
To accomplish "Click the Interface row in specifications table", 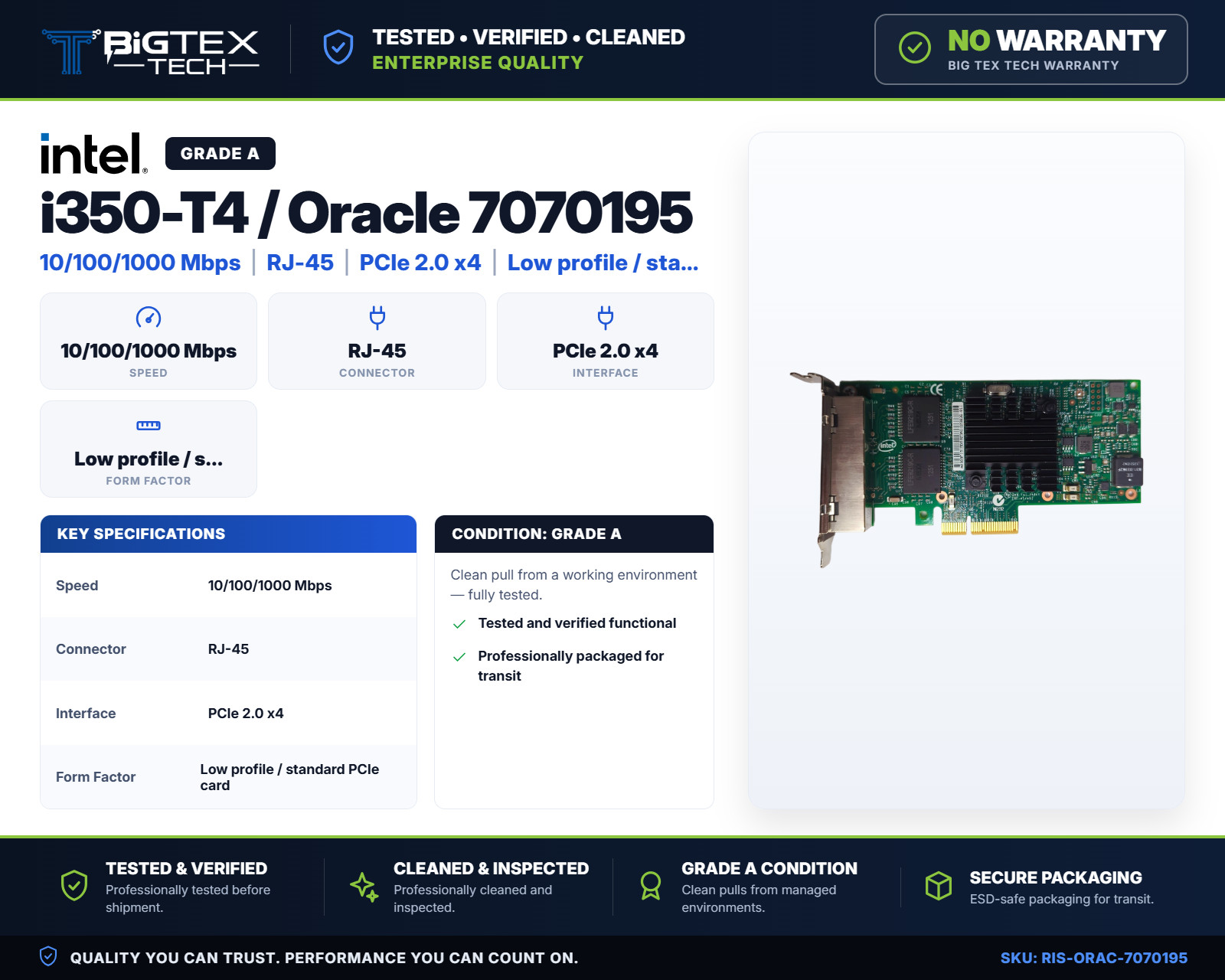I will point(228,714).
